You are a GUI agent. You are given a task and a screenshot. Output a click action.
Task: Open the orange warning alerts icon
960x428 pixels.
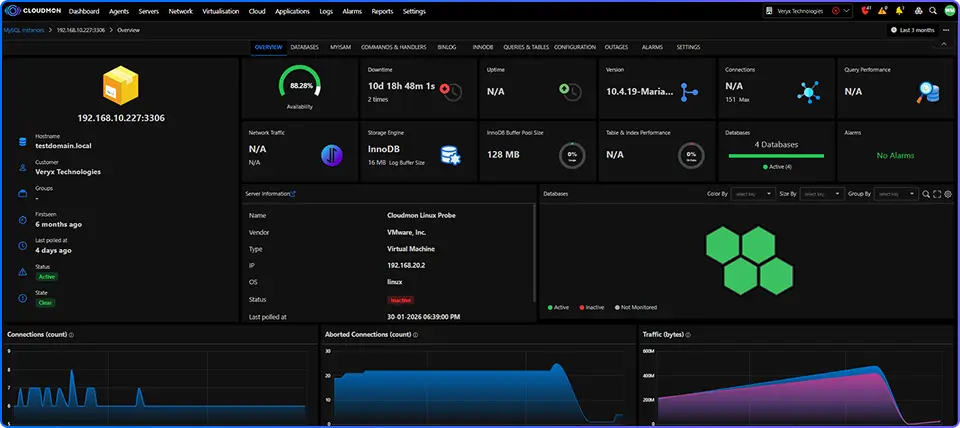882,10
